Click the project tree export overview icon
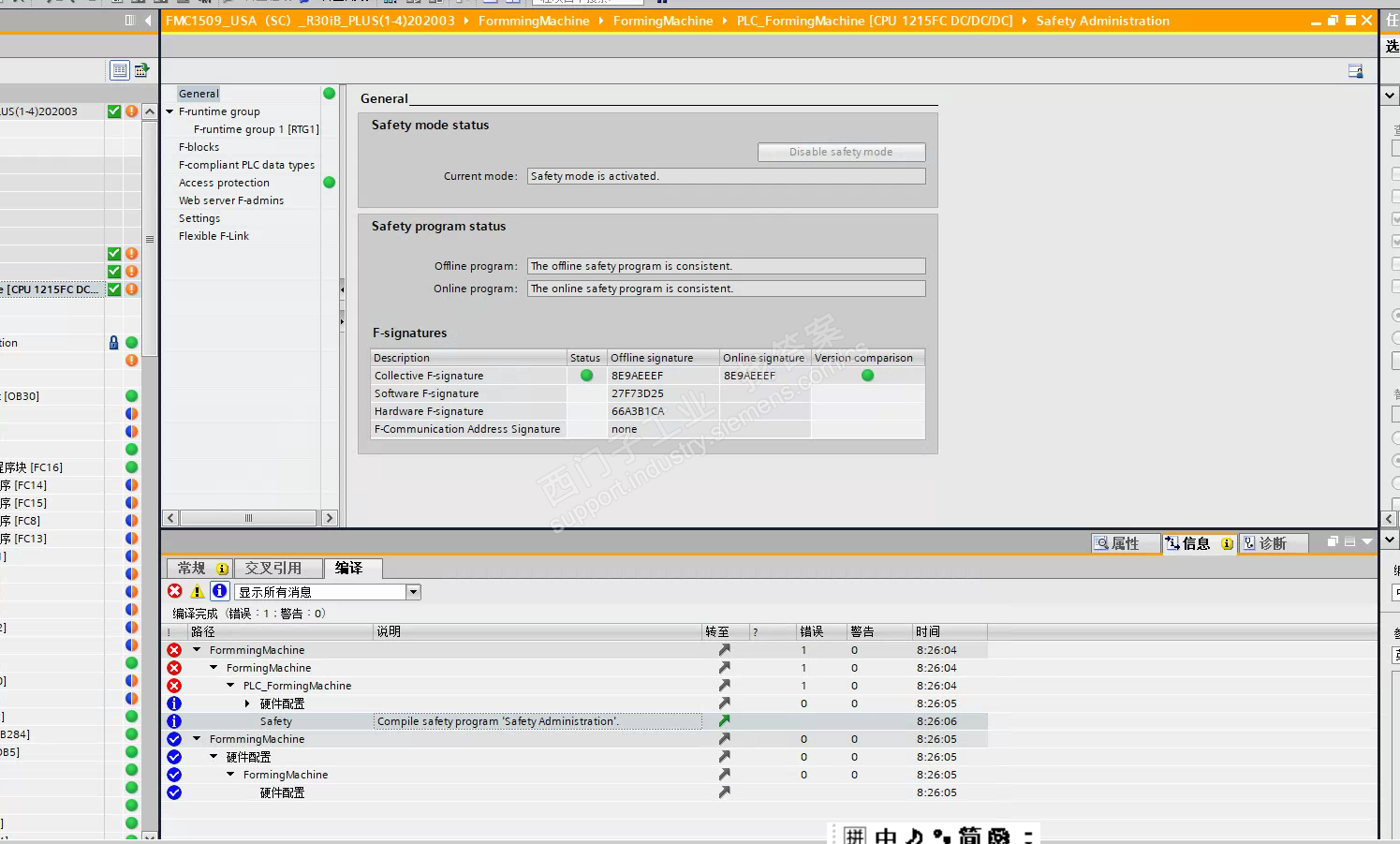Image resolution: width=1400 pixels, height=844 pixels. click(x=141, y=70)
